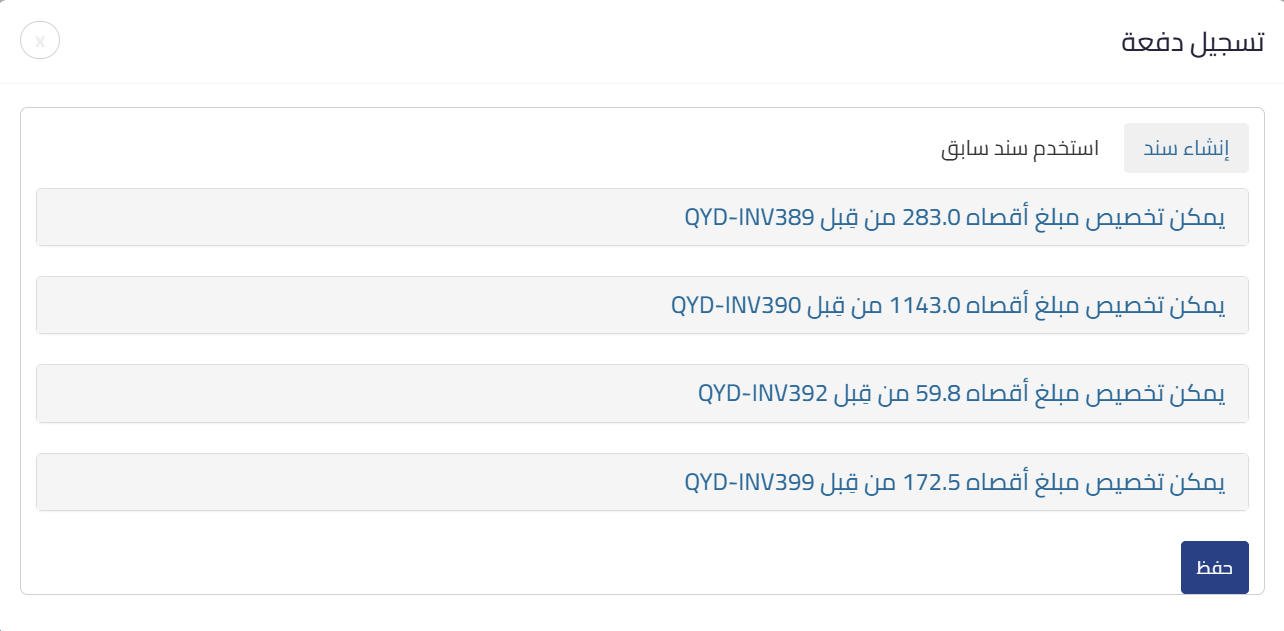Screen dimensions: 1284x631
Task: Pick the first invoice row in the list
Action: [642, 217]
